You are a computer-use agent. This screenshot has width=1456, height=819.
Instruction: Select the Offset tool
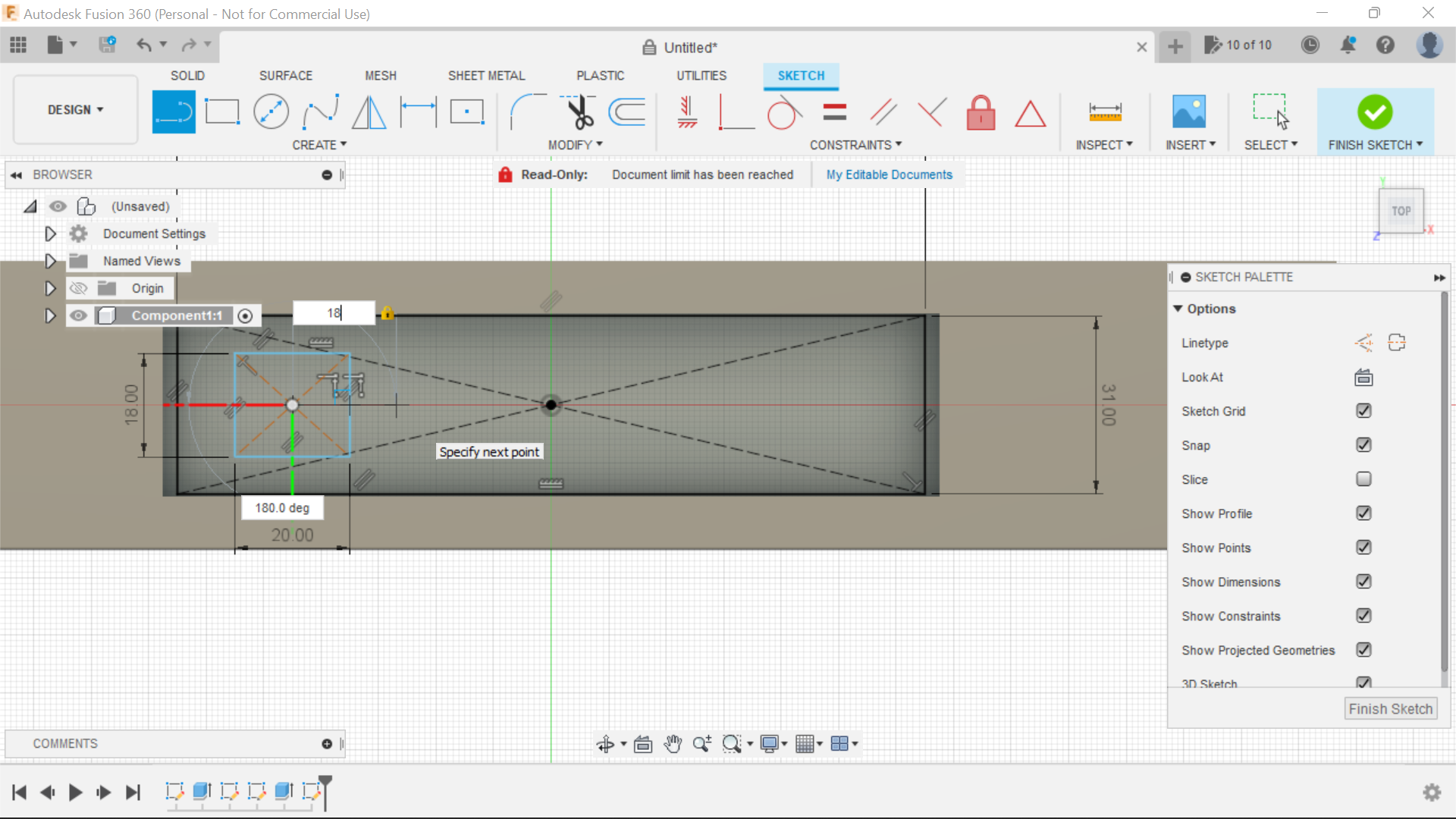(x=627, y=111)
